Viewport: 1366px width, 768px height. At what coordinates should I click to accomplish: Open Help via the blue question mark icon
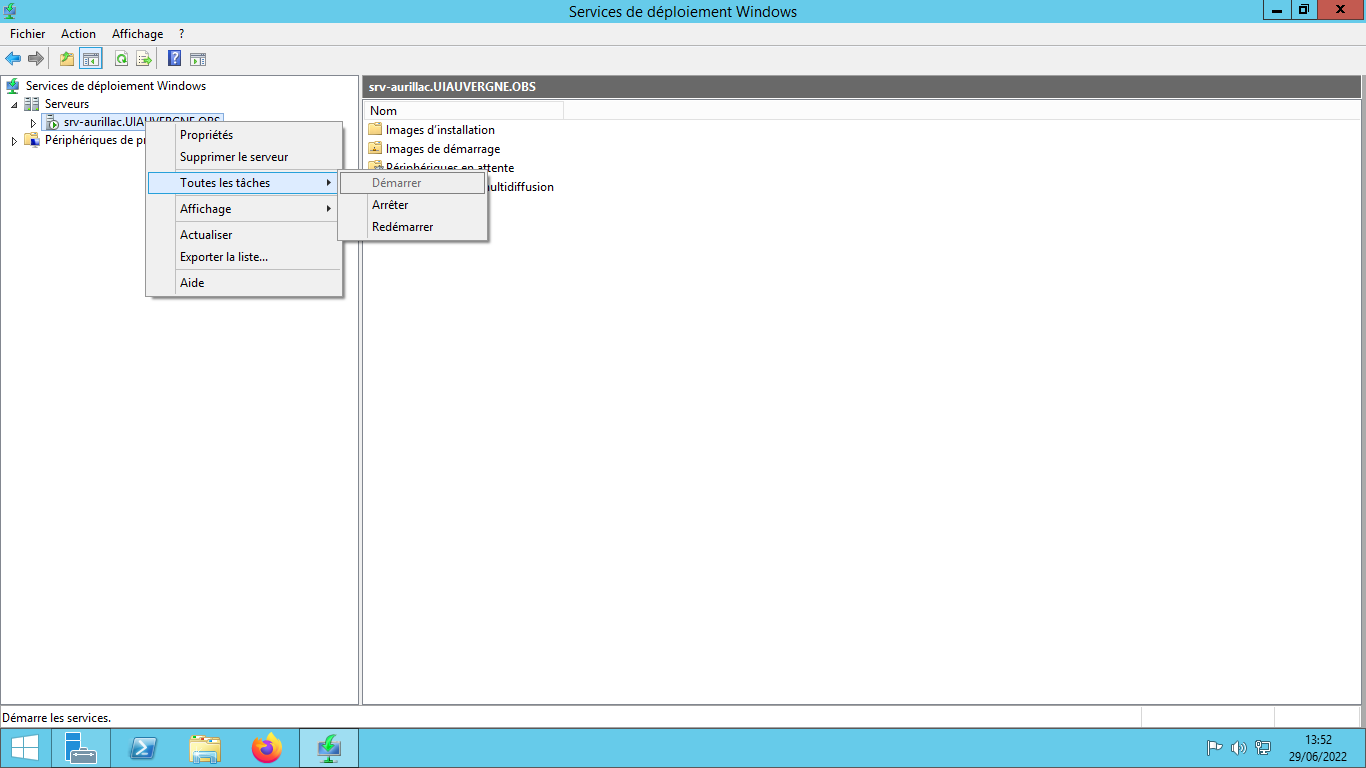[x=174, y=58]
